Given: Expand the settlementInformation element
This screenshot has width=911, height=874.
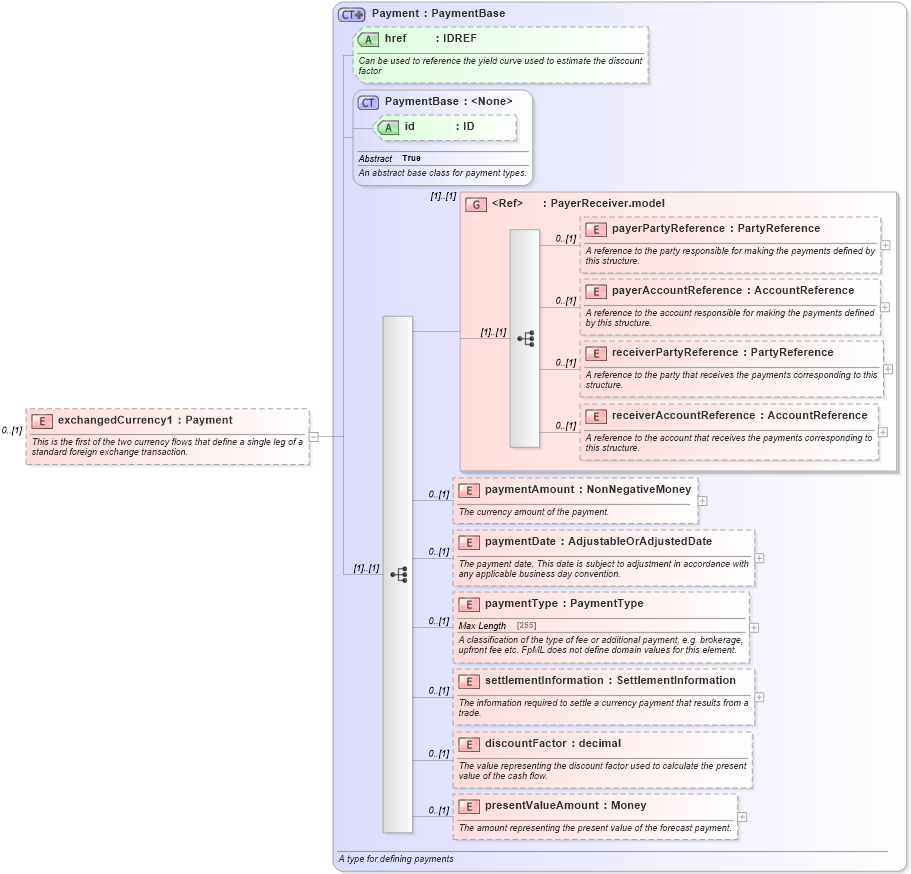Looking at the screenshot, I should [759, 697].
